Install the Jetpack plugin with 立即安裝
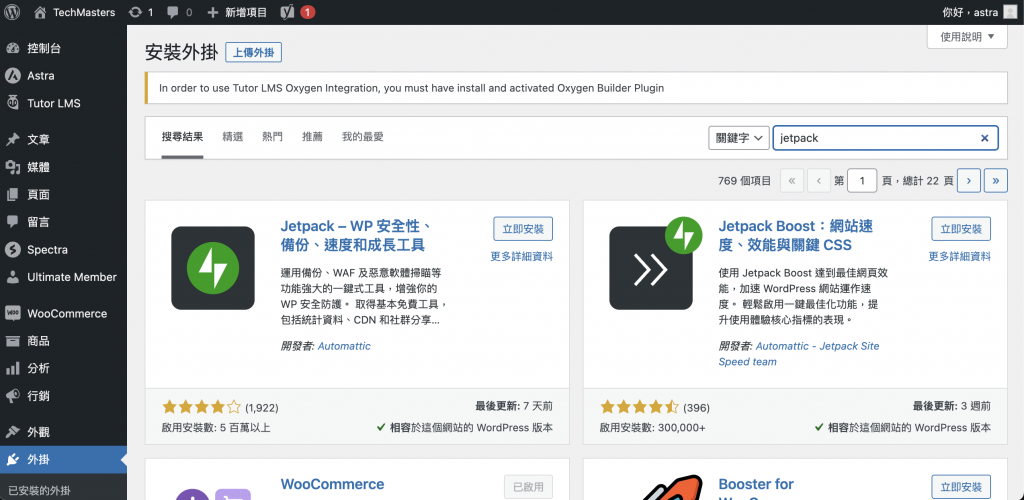1024x500 pixels. click(523, 229)
